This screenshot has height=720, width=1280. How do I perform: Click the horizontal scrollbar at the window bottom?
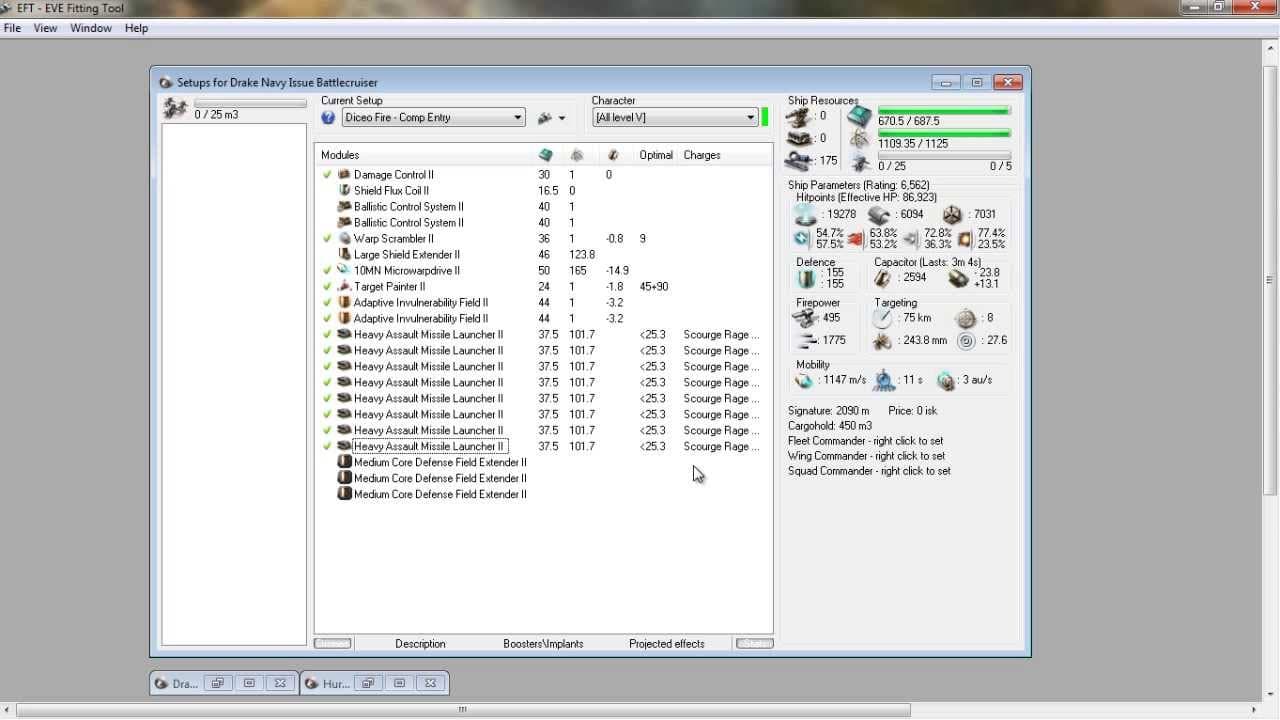point(463,710)
